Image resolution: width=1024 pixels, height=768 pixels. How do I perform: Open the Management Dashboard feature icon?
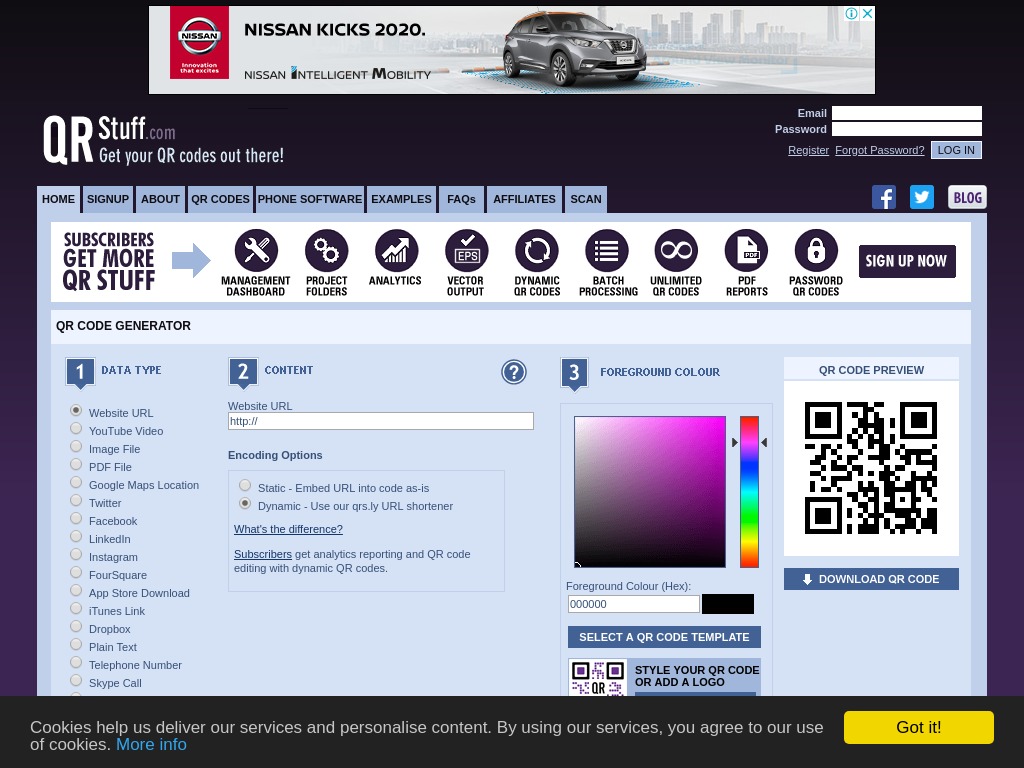pos(256,251)
